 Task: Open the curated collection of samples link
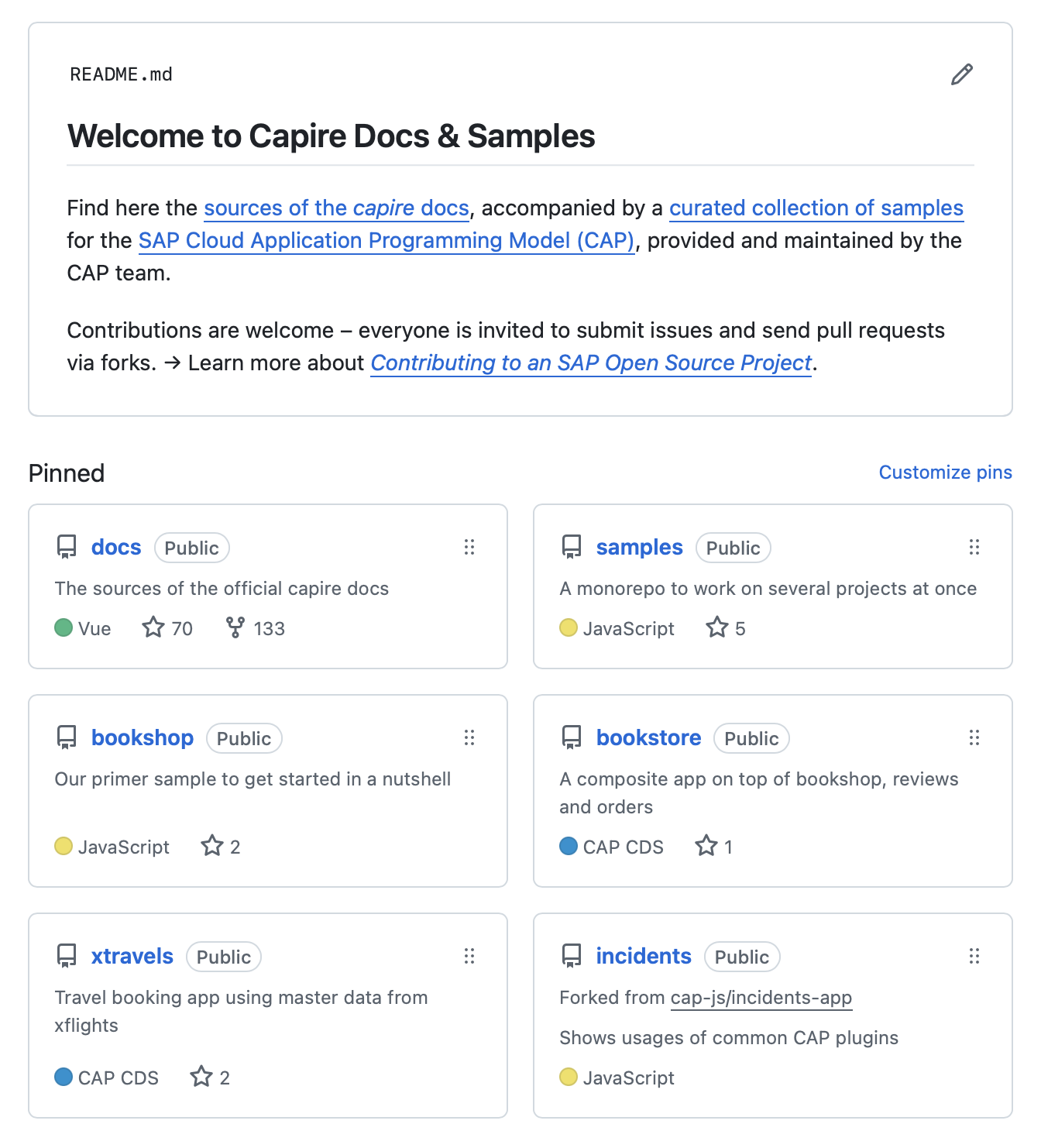pyautogui.click(x=816, y=208)
